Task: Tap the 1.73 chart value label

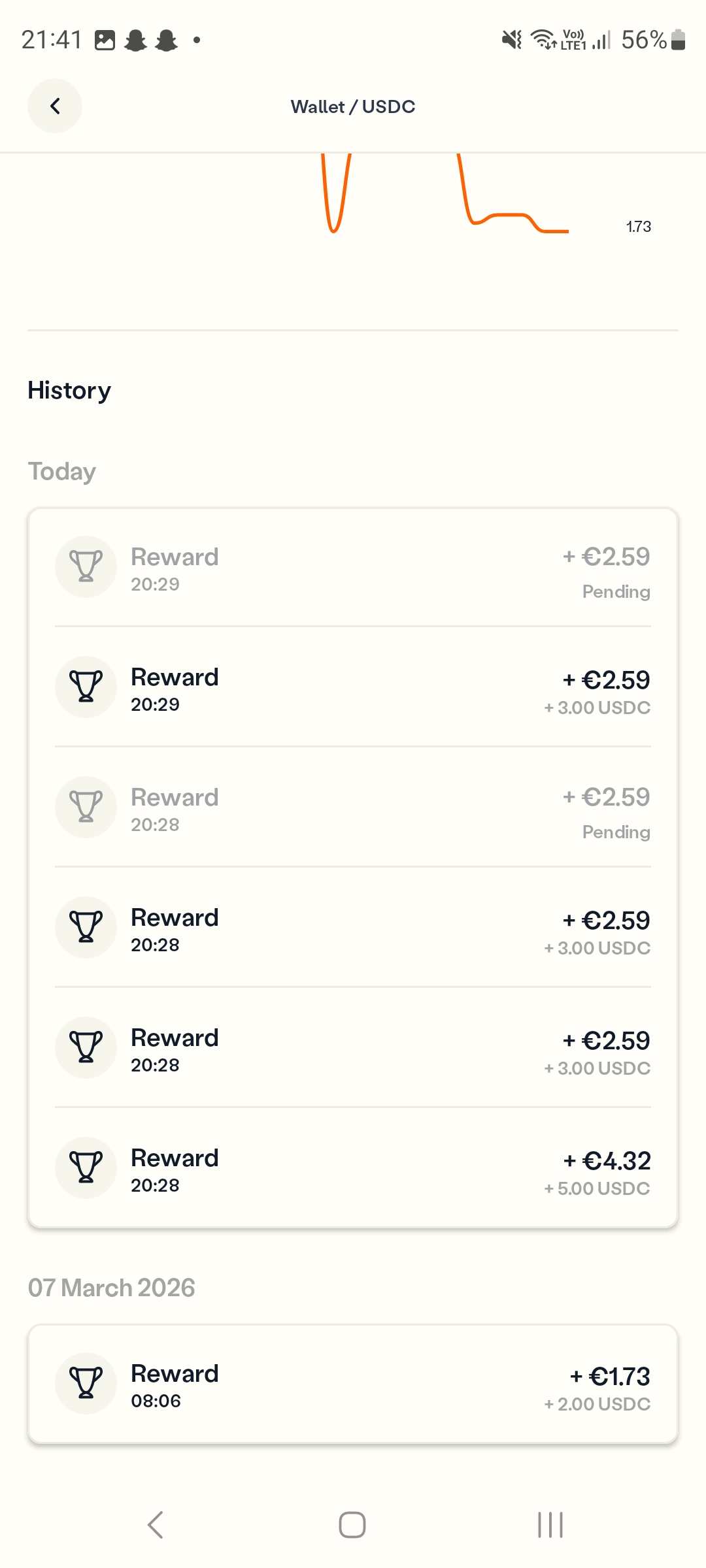Action: point(638,227)
